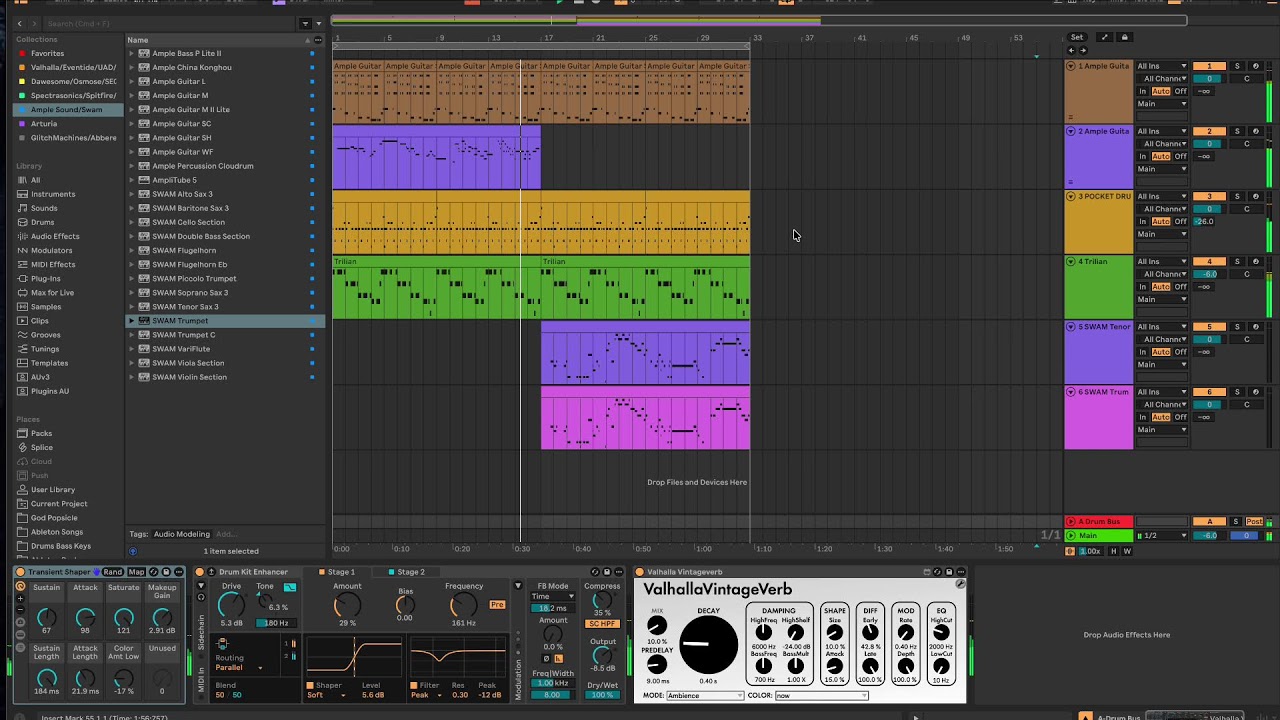
Task: Click the routing diagram icon
Action: [223, 642]
